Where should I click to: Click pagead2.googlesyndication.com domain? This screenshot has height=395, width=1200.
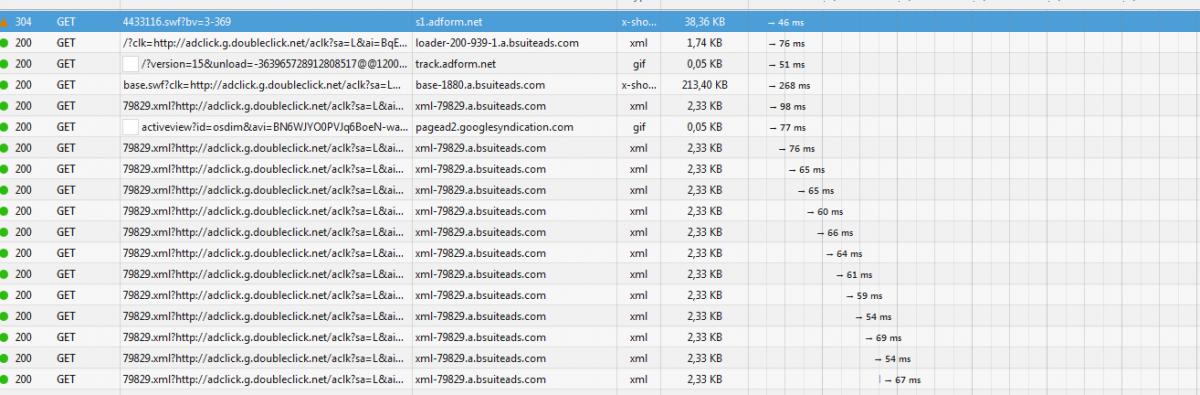pos(494,127)
